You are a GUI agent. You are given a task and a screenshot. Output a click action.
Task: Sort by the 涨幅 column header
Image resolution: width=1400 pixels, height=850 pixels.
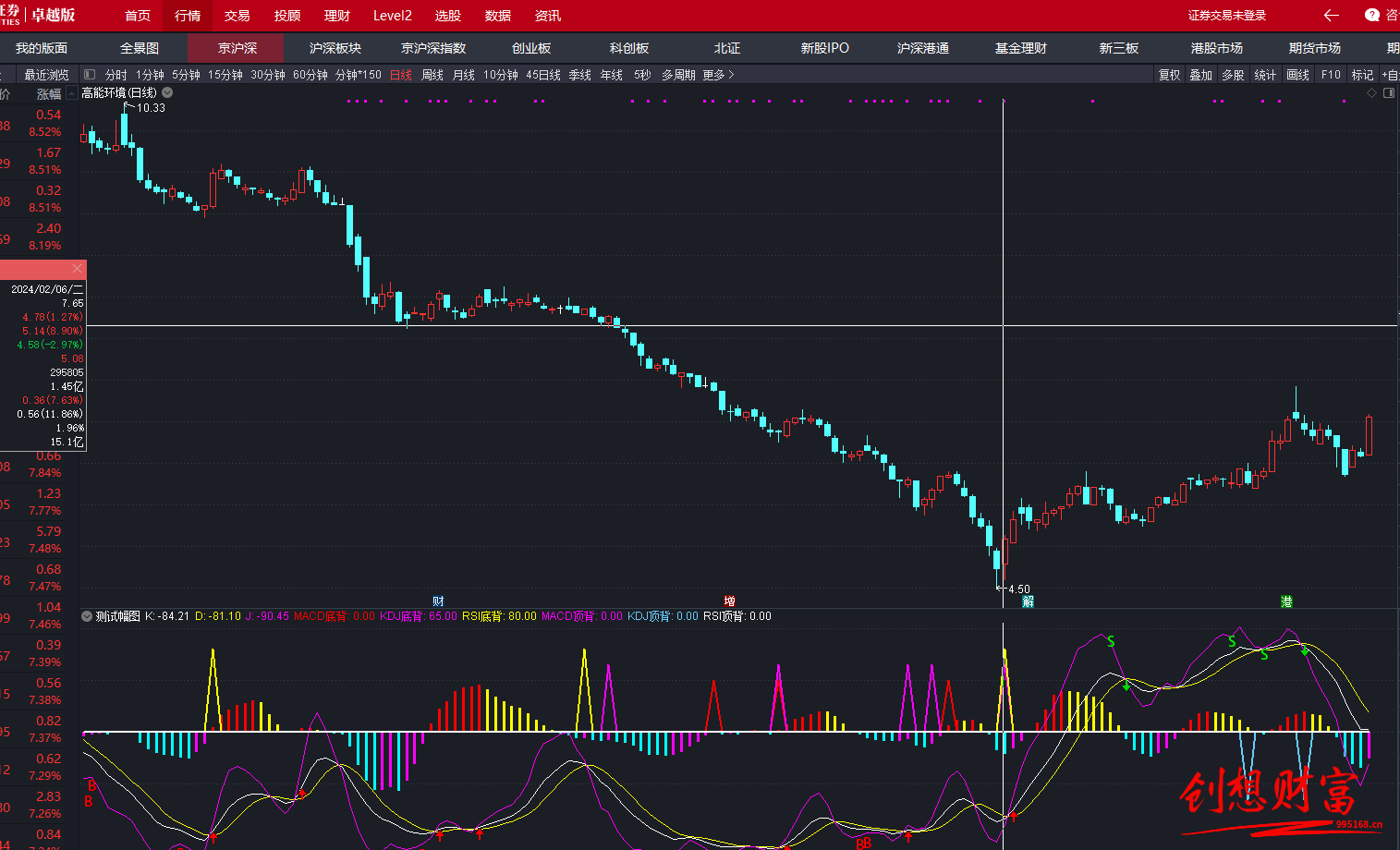coord(49,94)
